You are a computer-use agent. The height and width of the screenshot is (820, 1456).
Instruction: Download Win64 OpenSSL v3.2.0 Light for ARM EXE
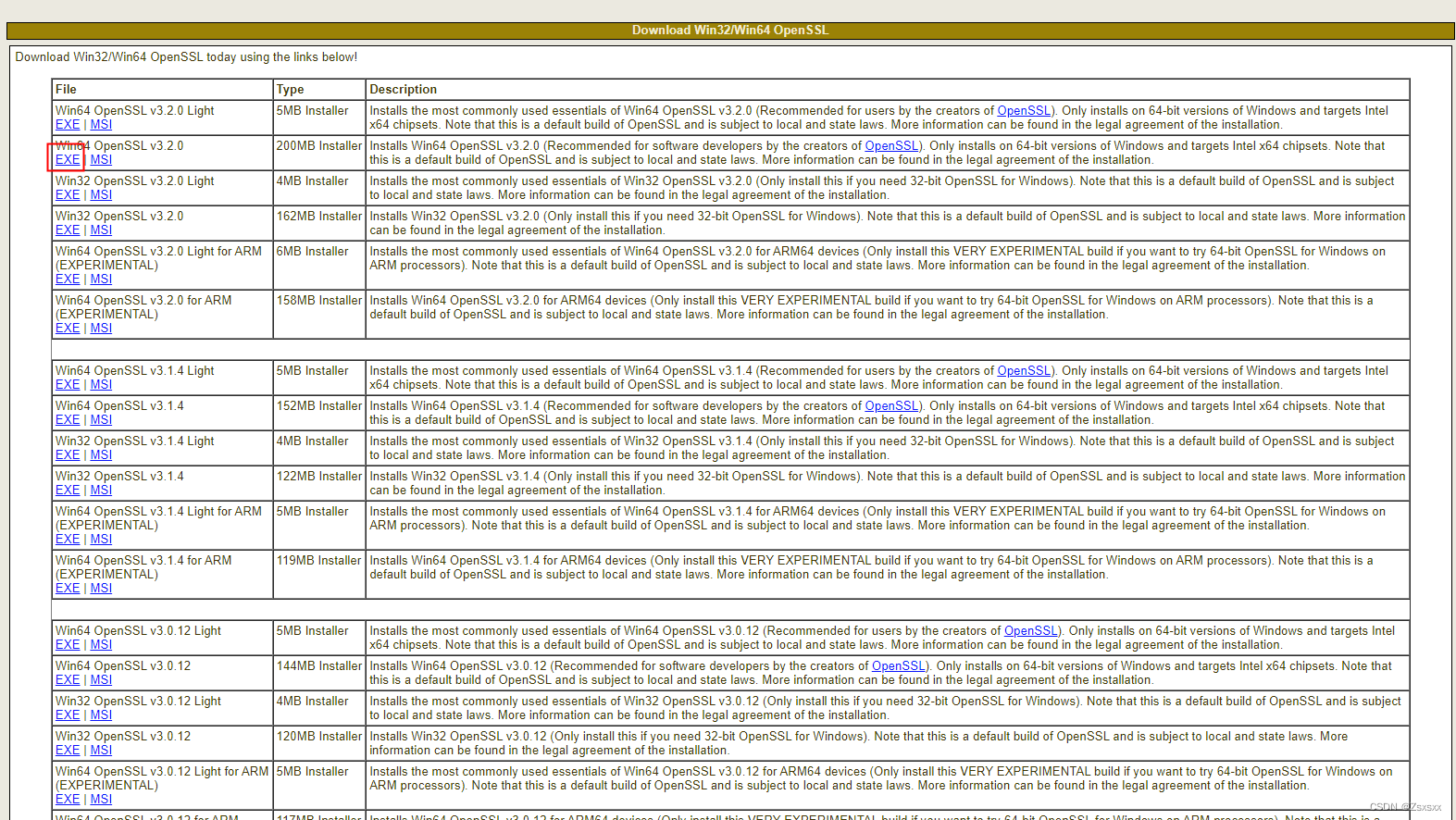point(68,280)
